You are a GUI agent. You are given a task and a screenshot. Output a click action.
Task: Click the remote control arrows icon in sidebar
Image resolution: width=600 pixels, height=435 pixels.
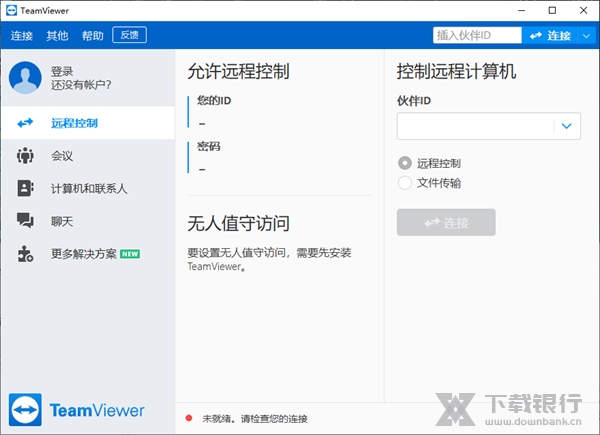point(25,123)
